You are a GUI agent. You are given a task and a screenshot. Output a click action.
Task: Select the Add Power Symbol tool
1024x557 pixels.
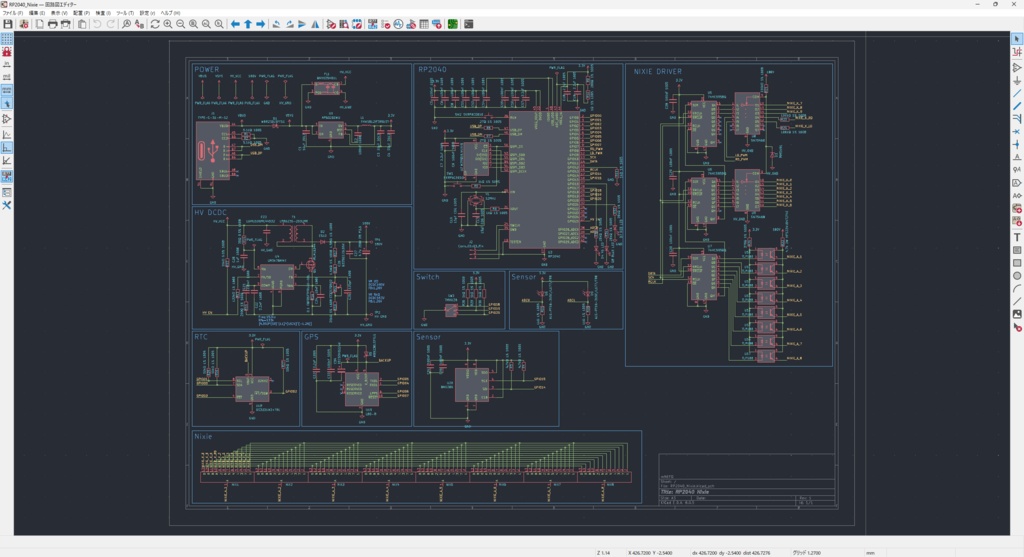coord(1017,80)
